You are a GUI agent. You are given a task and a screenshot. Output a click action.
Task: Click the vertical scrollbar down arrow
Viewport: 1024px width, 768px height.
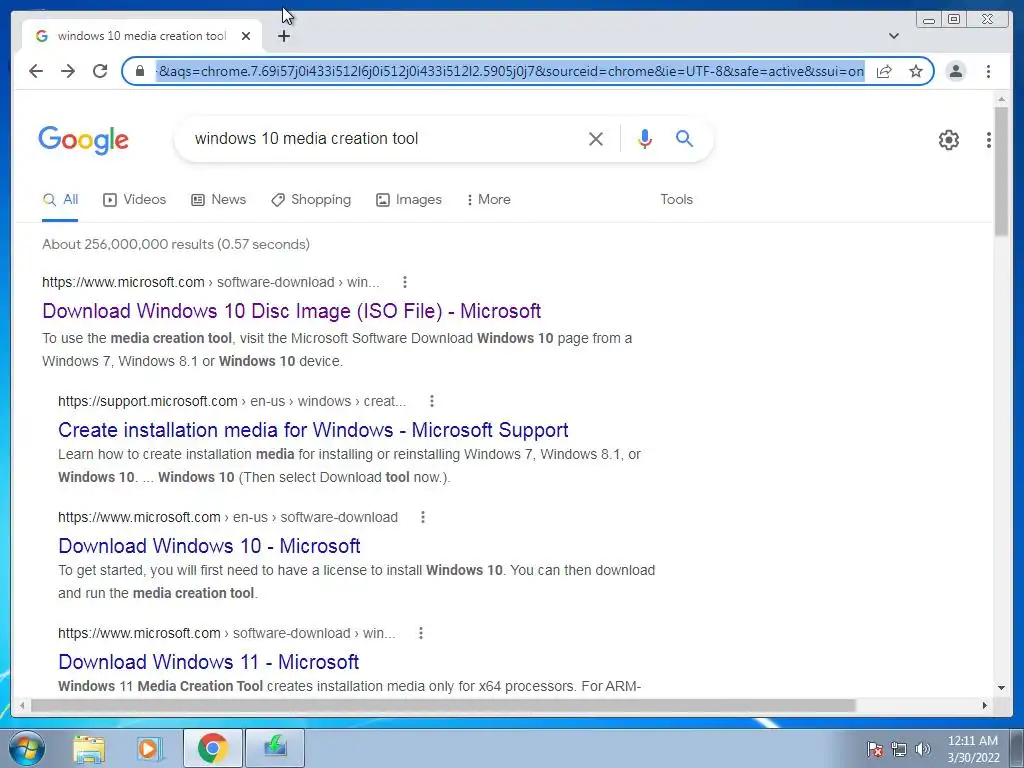(1001, 688)
